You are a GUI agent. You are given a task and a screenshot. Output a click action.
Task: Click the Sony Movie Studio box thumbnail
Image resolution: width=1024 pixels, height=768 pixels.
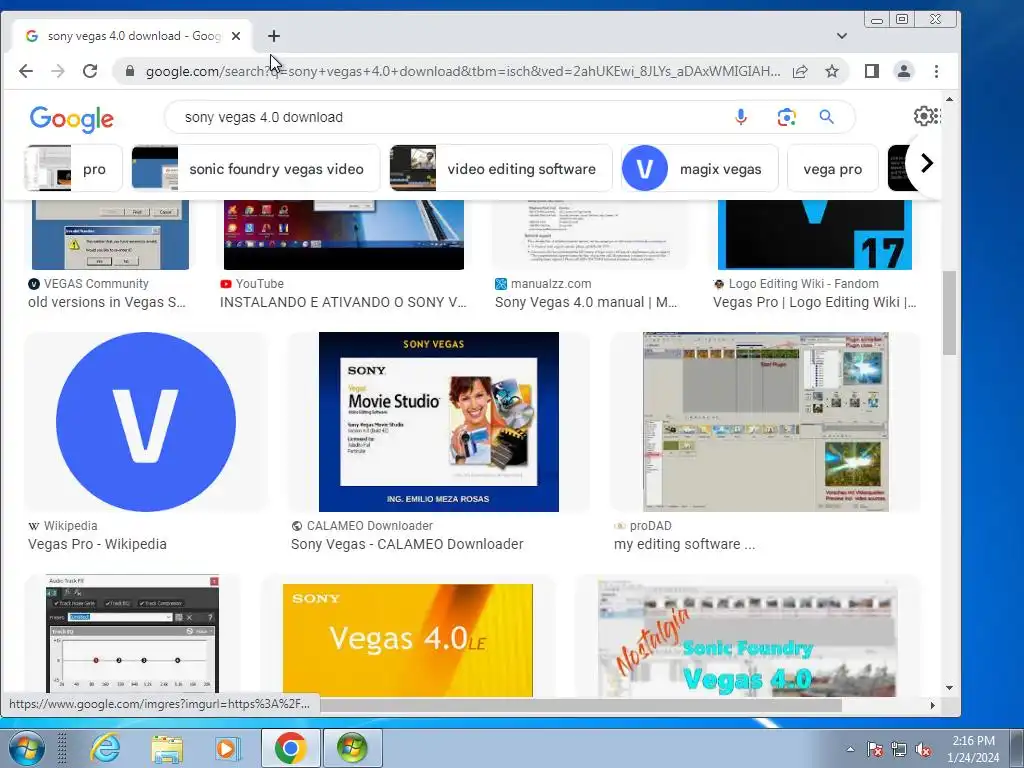pyautogui.click(x=438, y=422)
